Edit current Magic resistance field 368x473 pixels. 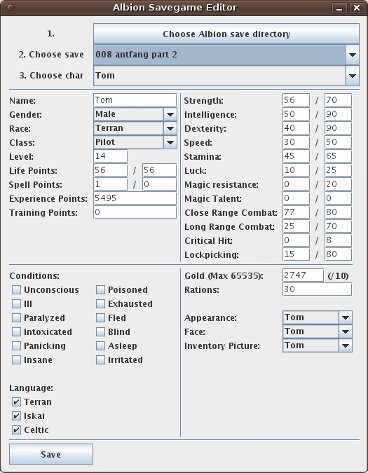tap(296, 184)
